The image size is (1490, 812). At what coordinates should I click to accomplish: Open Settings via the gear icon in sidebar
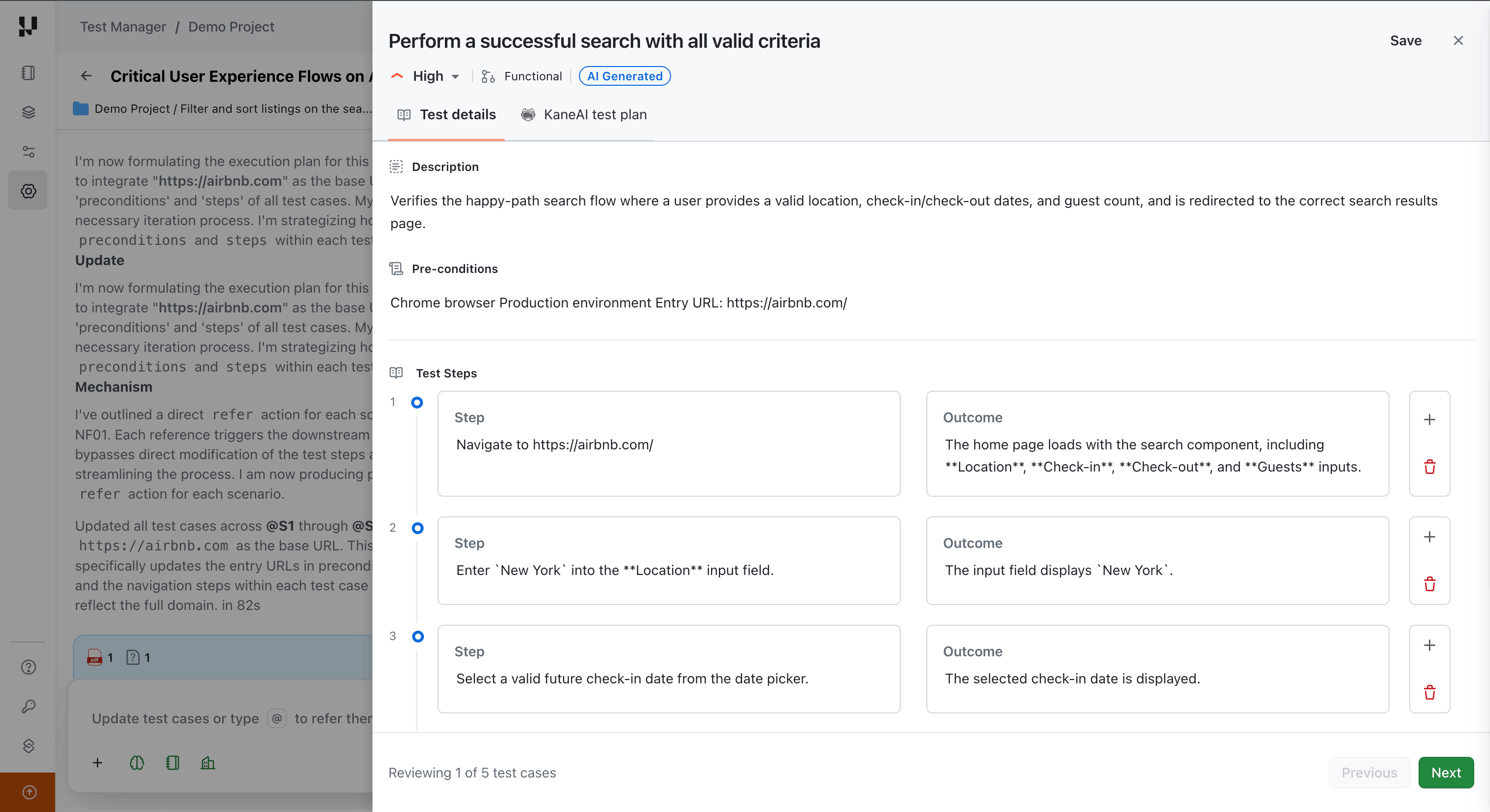tap(28, 190)
